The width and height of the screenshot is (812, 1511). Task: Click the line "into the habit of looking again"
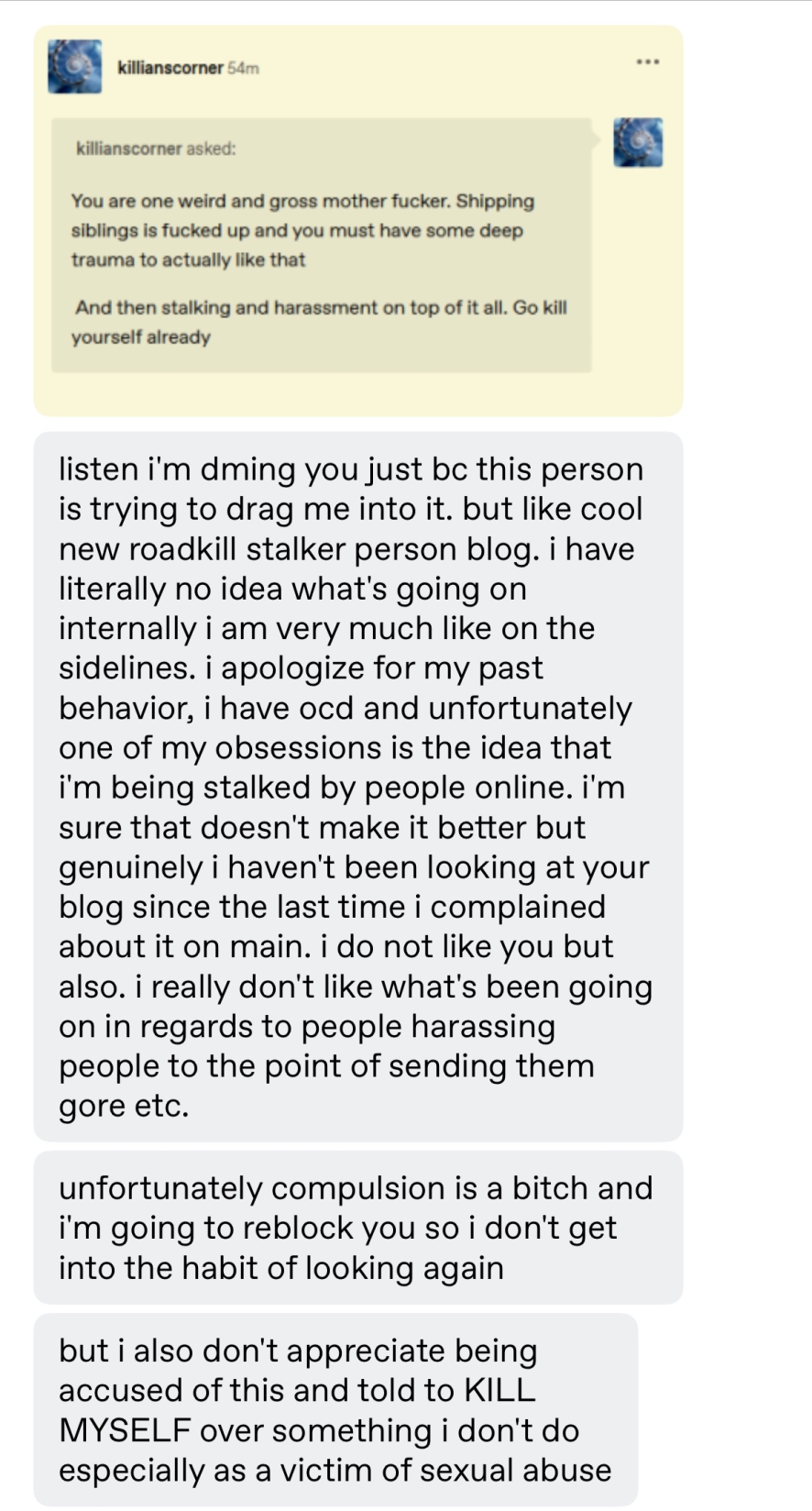coord(281,1267)
